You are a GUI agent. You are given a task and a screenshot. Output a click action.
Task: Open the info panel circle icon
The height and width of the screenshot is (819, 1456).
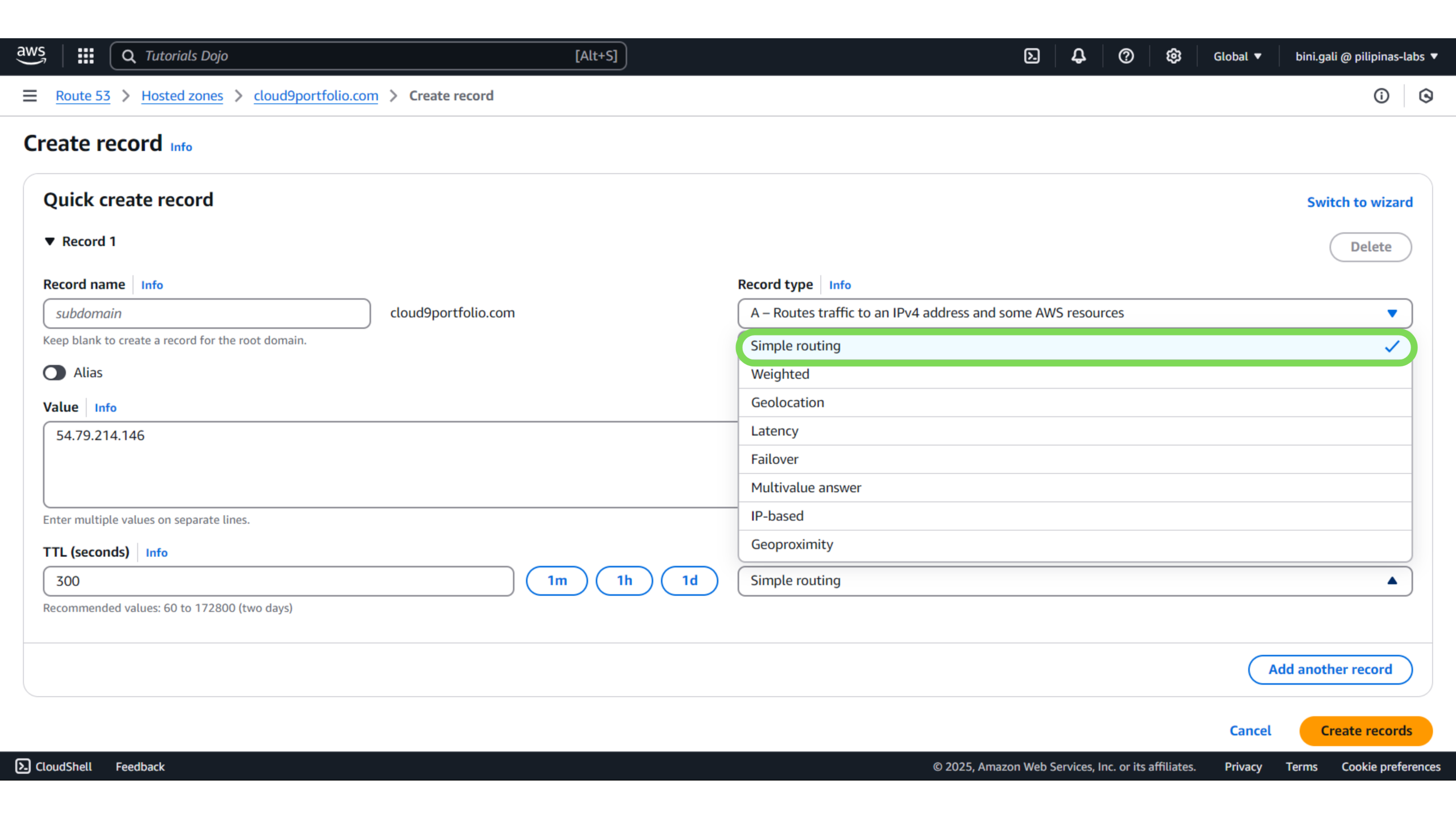coord(1381,96)
